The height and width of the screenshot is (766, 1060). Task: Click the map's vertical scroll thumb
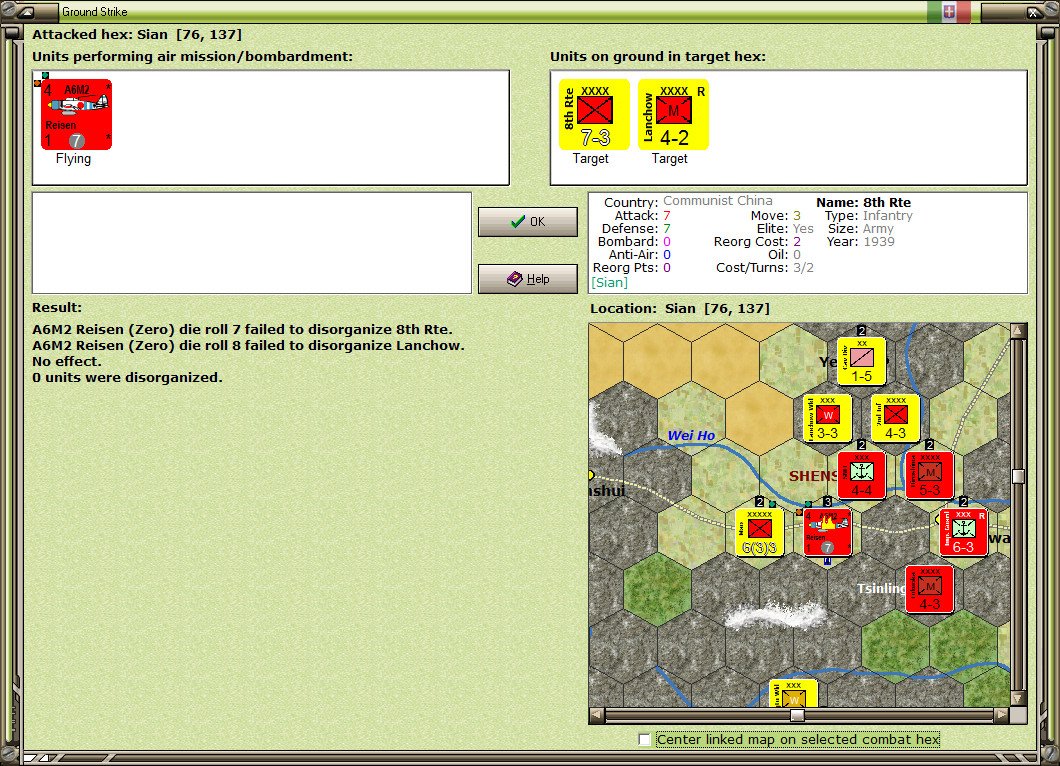[x=1019, y=476]
